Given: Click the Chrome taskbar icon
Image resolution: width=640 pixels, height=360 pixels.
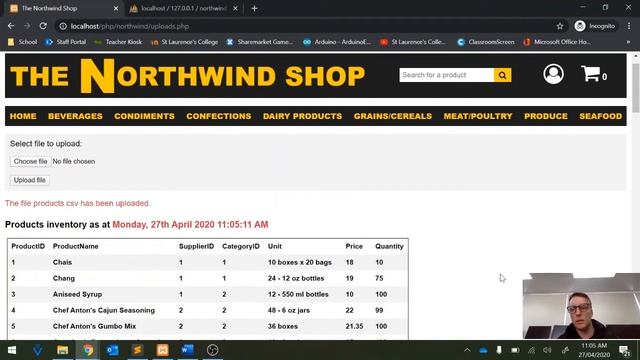Looking at the screenshot, I should coord(87,350).
